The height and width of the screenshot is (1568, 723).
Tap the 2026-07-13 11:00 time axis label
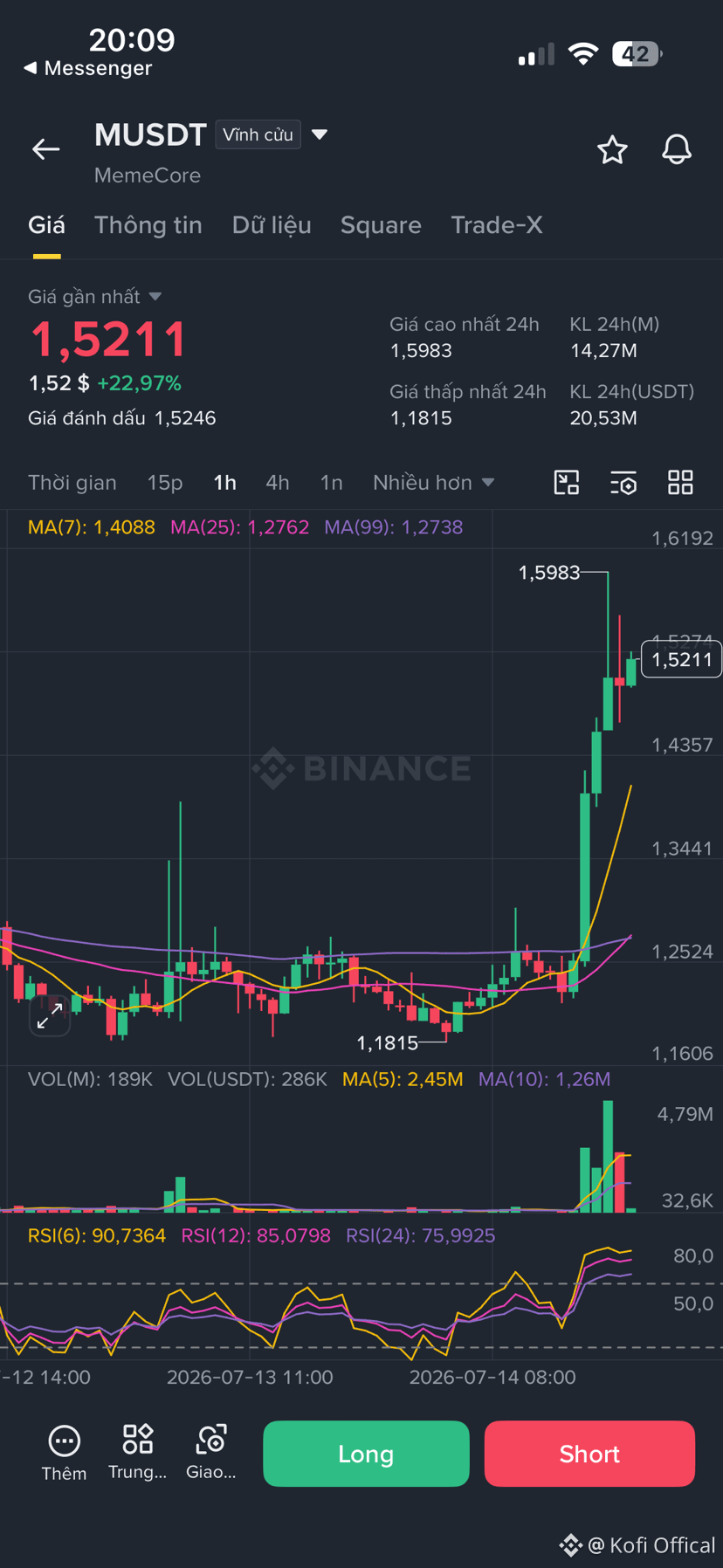[250, 1378]
